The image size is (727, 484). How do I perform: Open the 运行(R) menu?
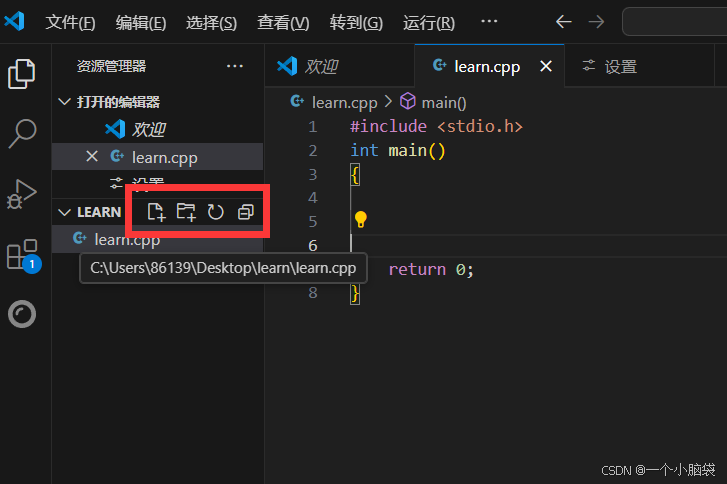[429, 22]
